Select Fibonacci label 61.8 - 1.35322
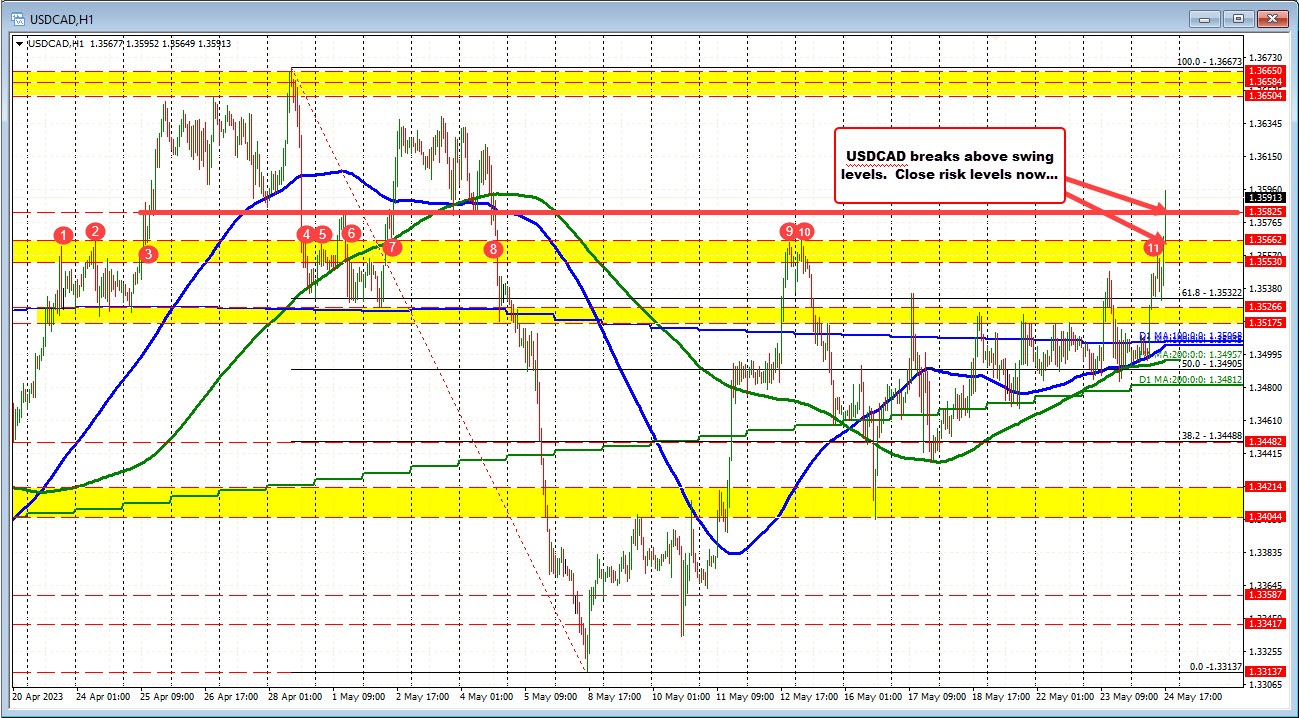The height and width of the screenshot is (718, 1299). tap(1211, 293)
